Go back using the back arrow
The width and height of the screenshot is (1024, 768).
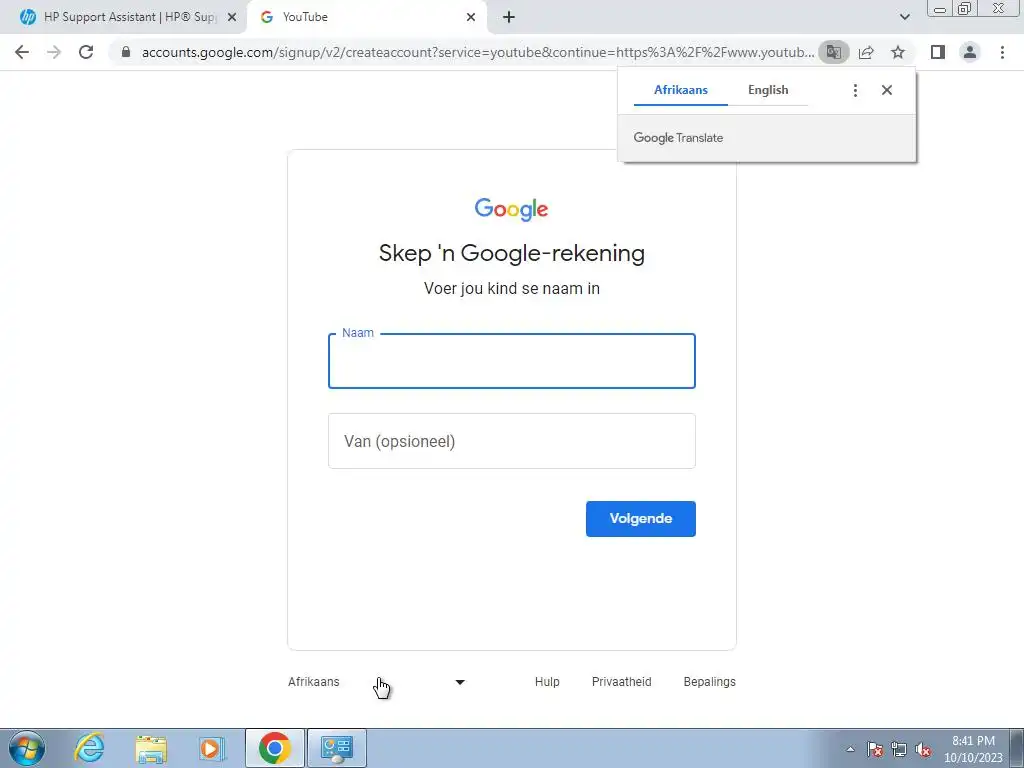click(22, 52)
